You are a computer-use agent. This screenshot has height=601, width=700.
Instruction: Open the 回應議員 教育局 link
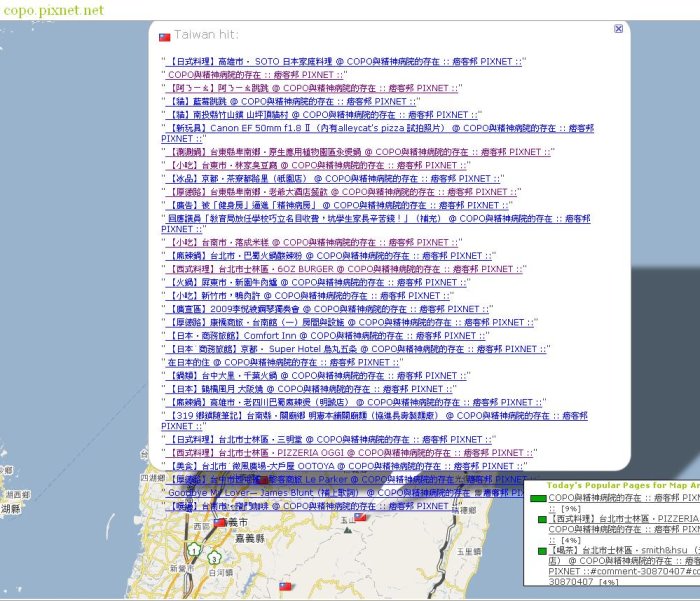pyautogui.click(x=376, y=224)
